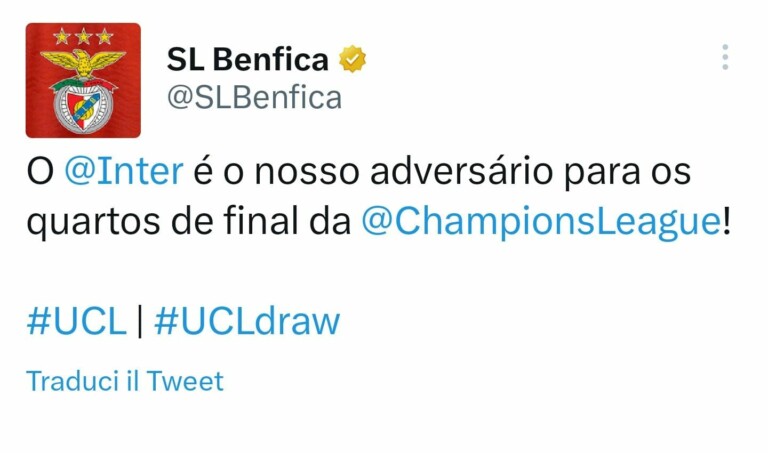Open the three-dot more options menu
768x453 pixels.
coord(725,57)
